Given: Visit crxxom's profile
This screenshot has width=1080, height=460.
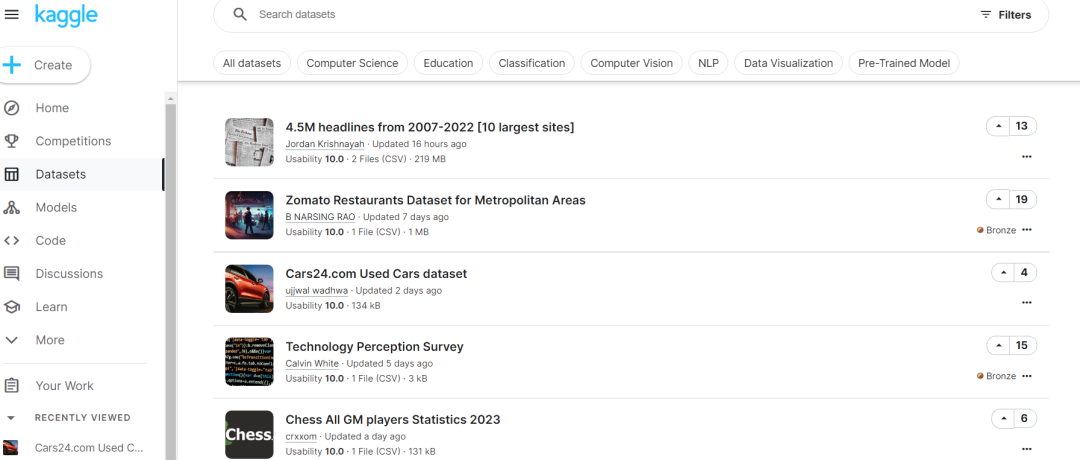Looking at the screenshot, I should coord(301,437).
